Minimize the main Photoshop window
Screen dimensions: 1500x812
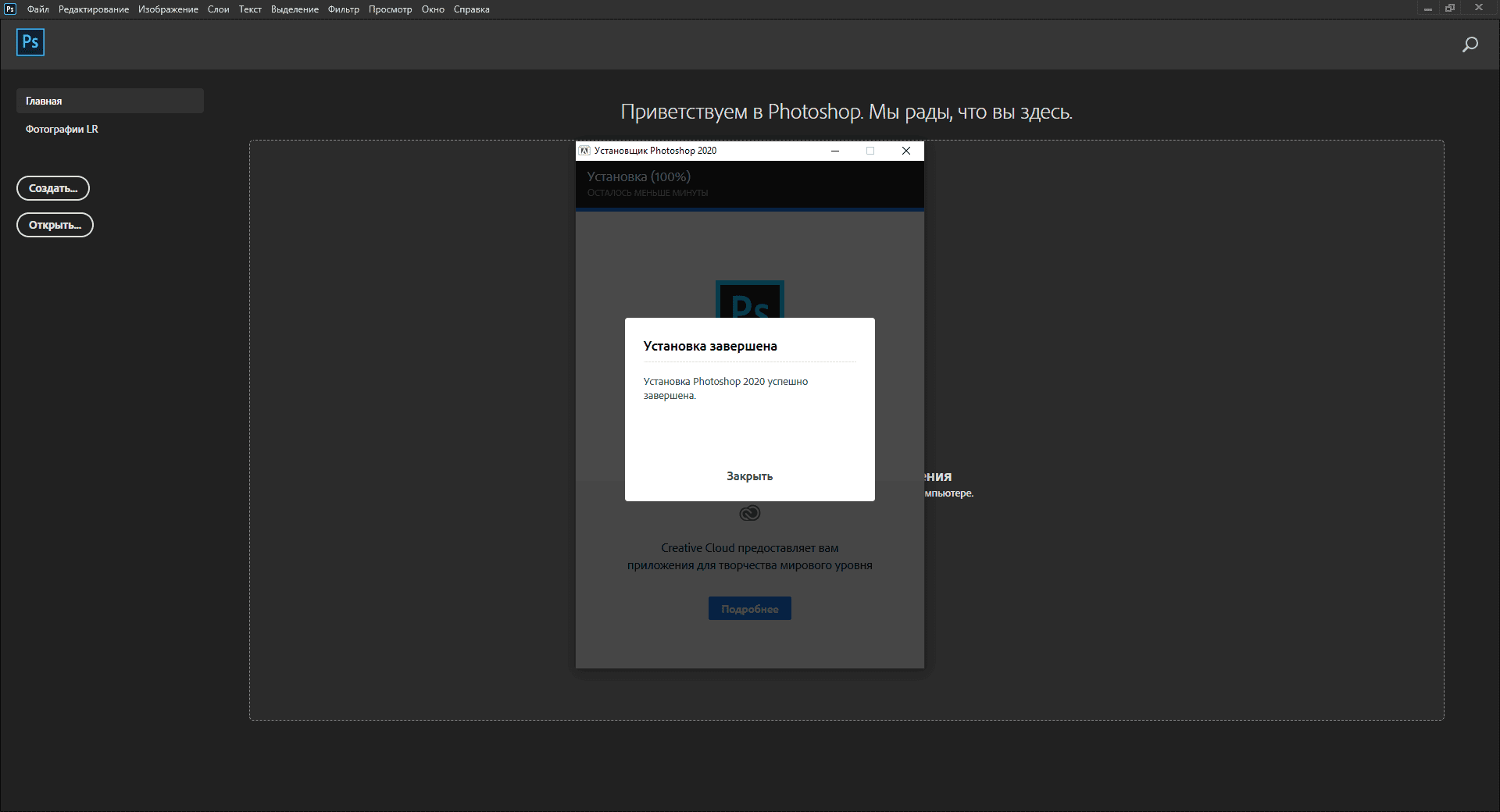1427,9
